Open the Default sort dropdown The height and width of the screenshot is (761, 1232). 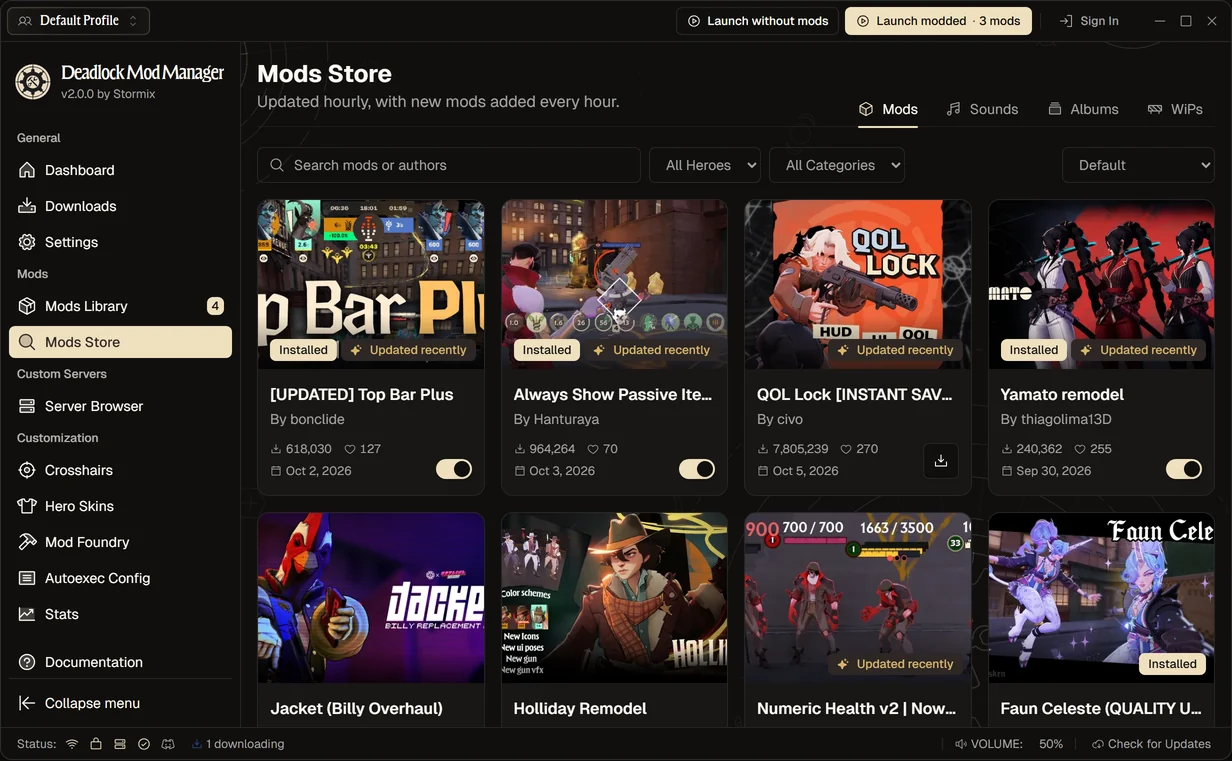[1138, 165]
